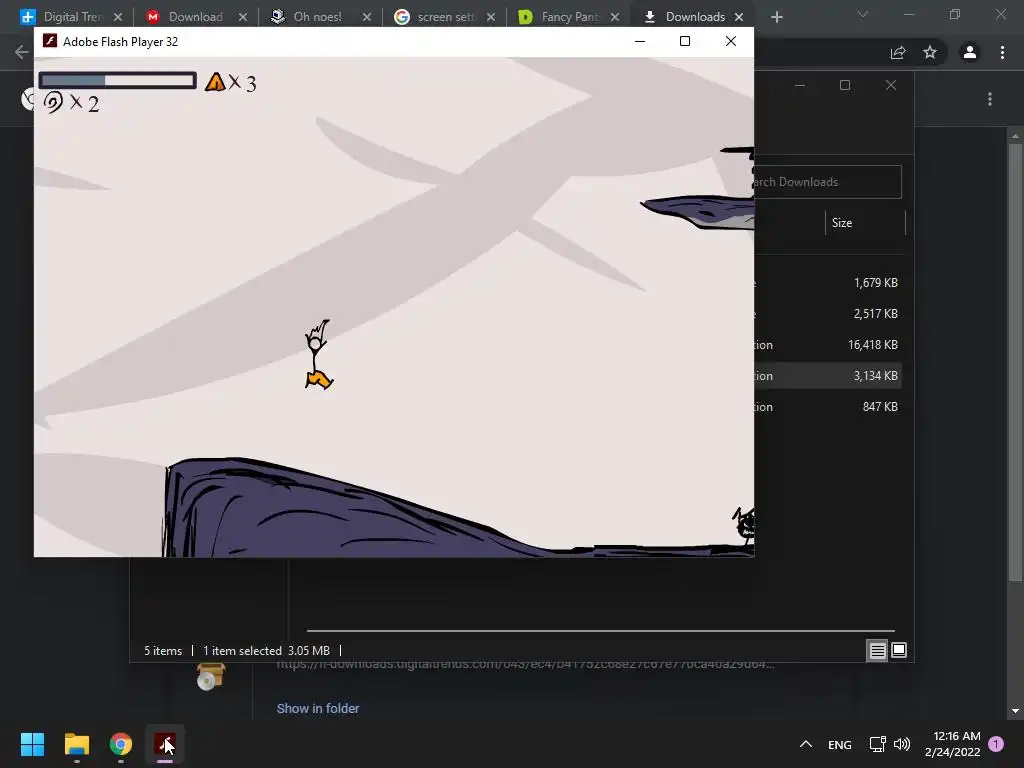Image resolution: width=1024 pixels, height=768 pixels.
Task: Open File Explorer from the taskbar
Action: tap(77, 744)
